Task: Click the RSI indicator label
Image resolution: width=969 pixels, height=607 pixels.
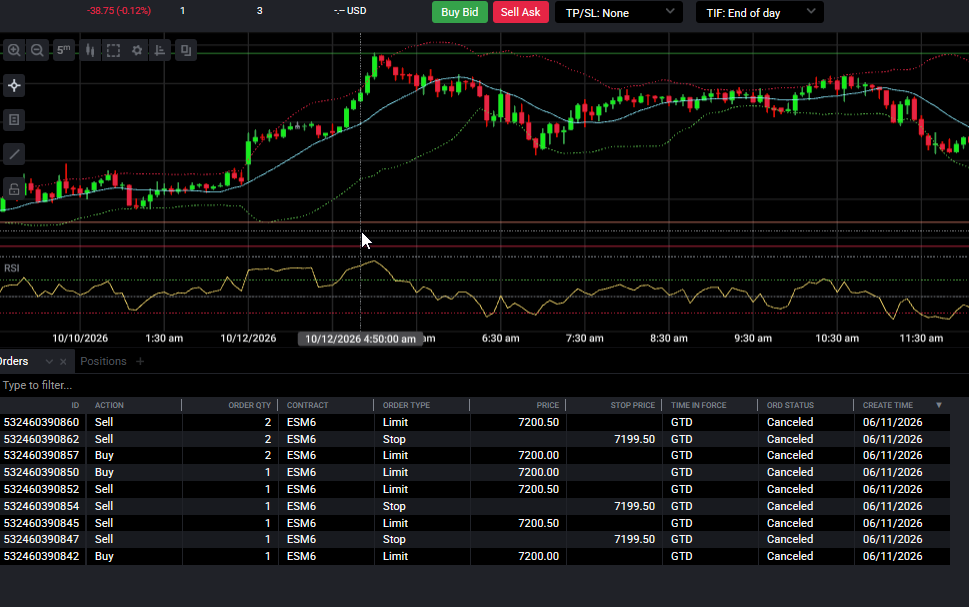Action: [x=12, y=268]
